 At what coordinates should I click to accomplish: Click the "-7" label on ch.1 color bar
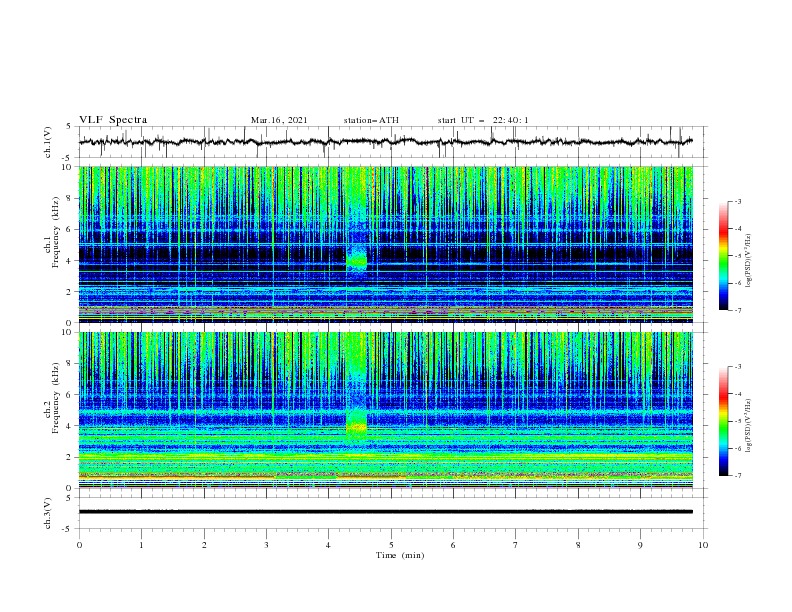click(x=737, y=310)
